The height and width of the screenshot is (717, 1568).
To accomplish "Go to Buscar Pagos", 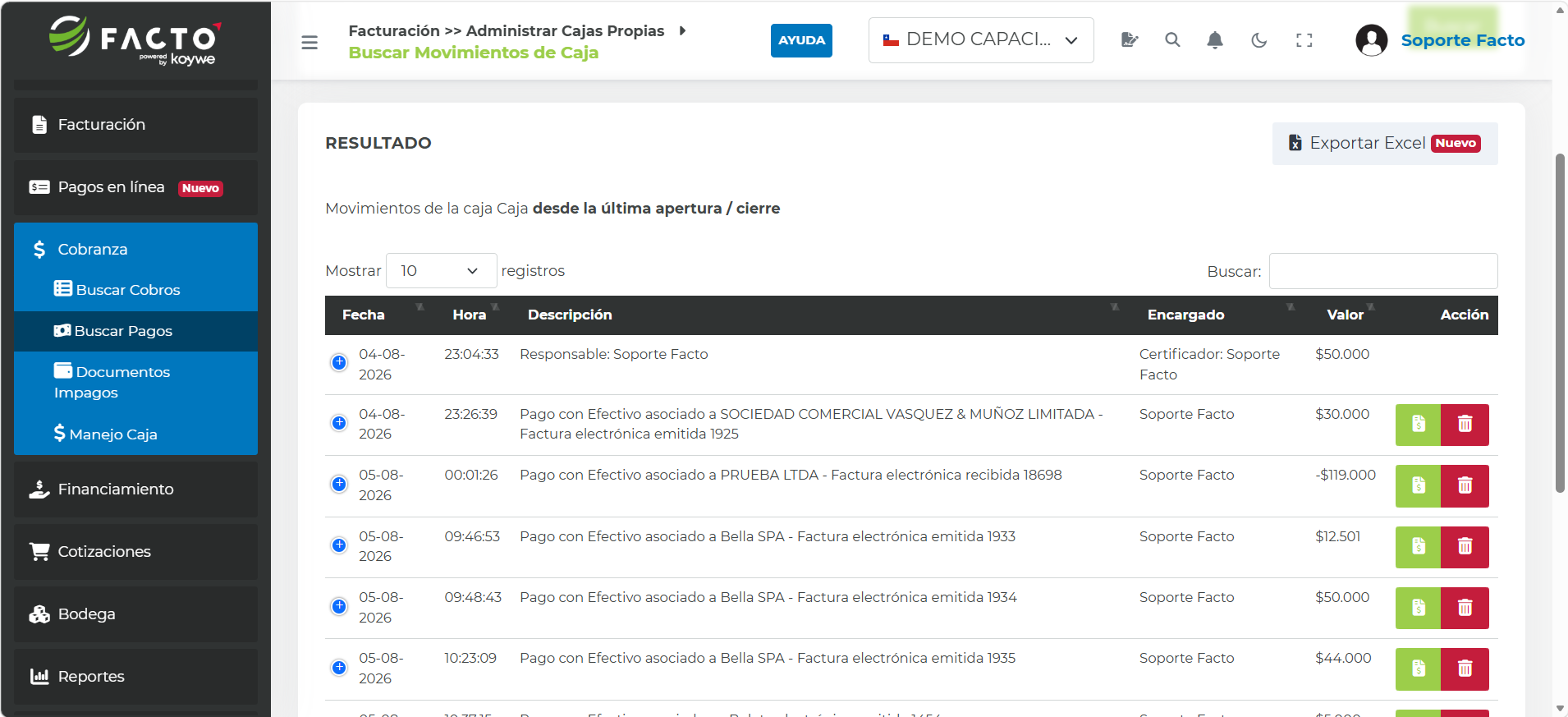I will [x=135, y=331].
